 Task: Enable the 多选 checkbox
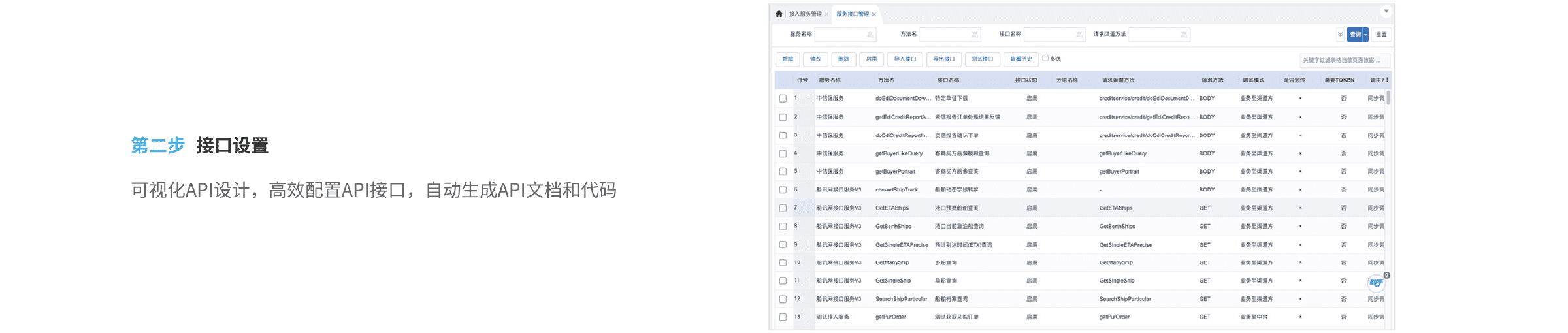point(1045,58)
